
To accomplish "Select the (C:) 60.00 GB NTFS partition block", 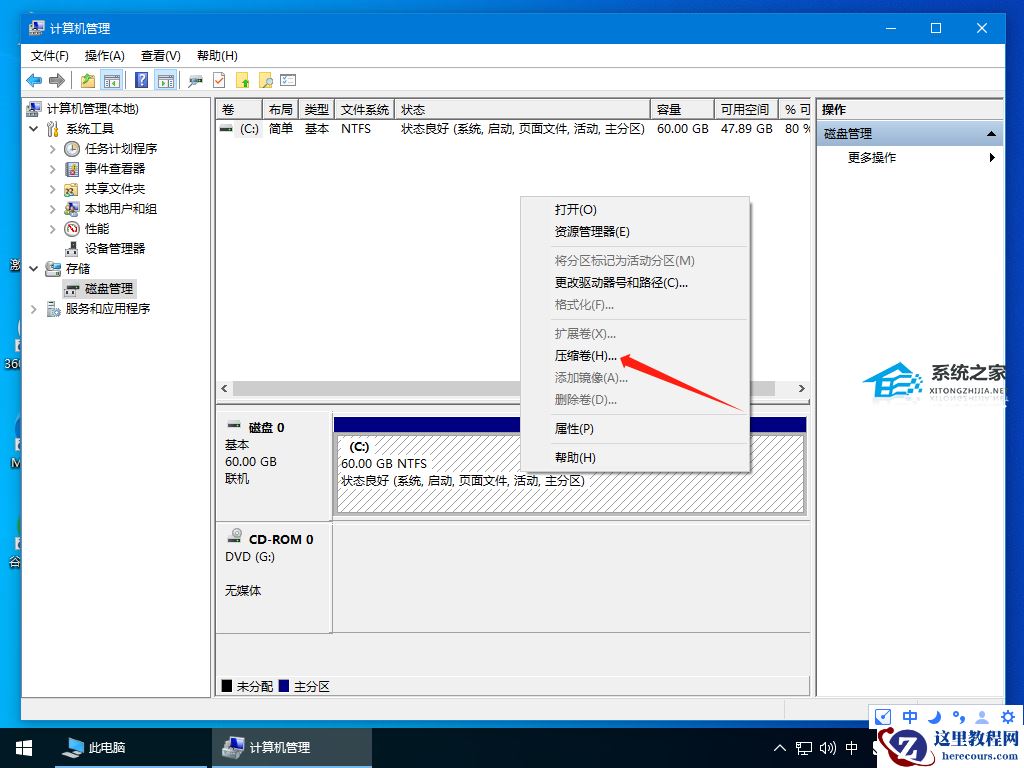I will pyautogui.click(x=570, y=473).
